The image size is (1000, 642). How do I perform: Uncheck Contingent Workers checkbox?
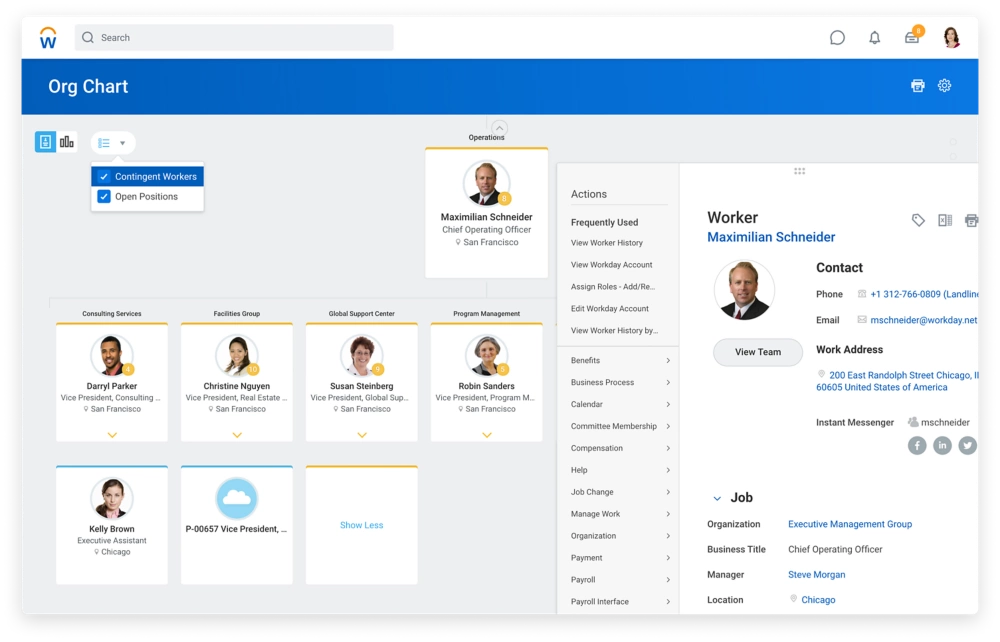point(104,177)
